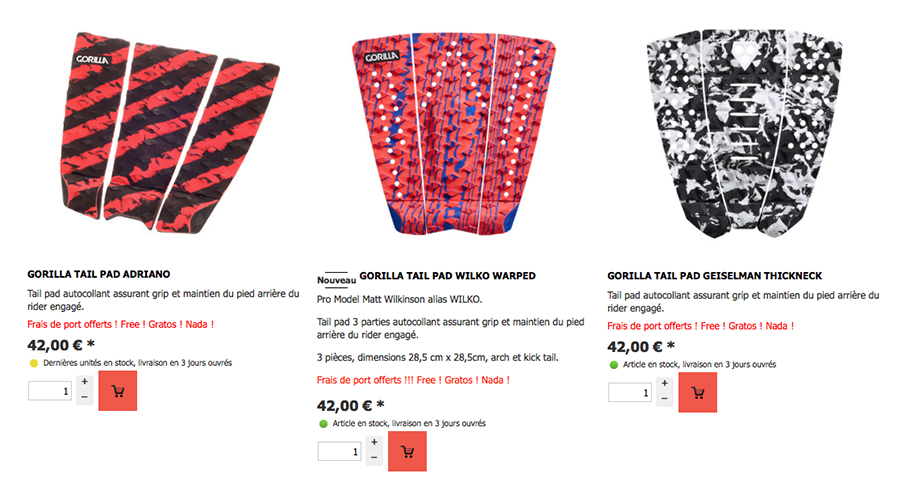
Task: Decrease Geiselman Thickneck quantity with minus
Action: click(x=665, y=399)
